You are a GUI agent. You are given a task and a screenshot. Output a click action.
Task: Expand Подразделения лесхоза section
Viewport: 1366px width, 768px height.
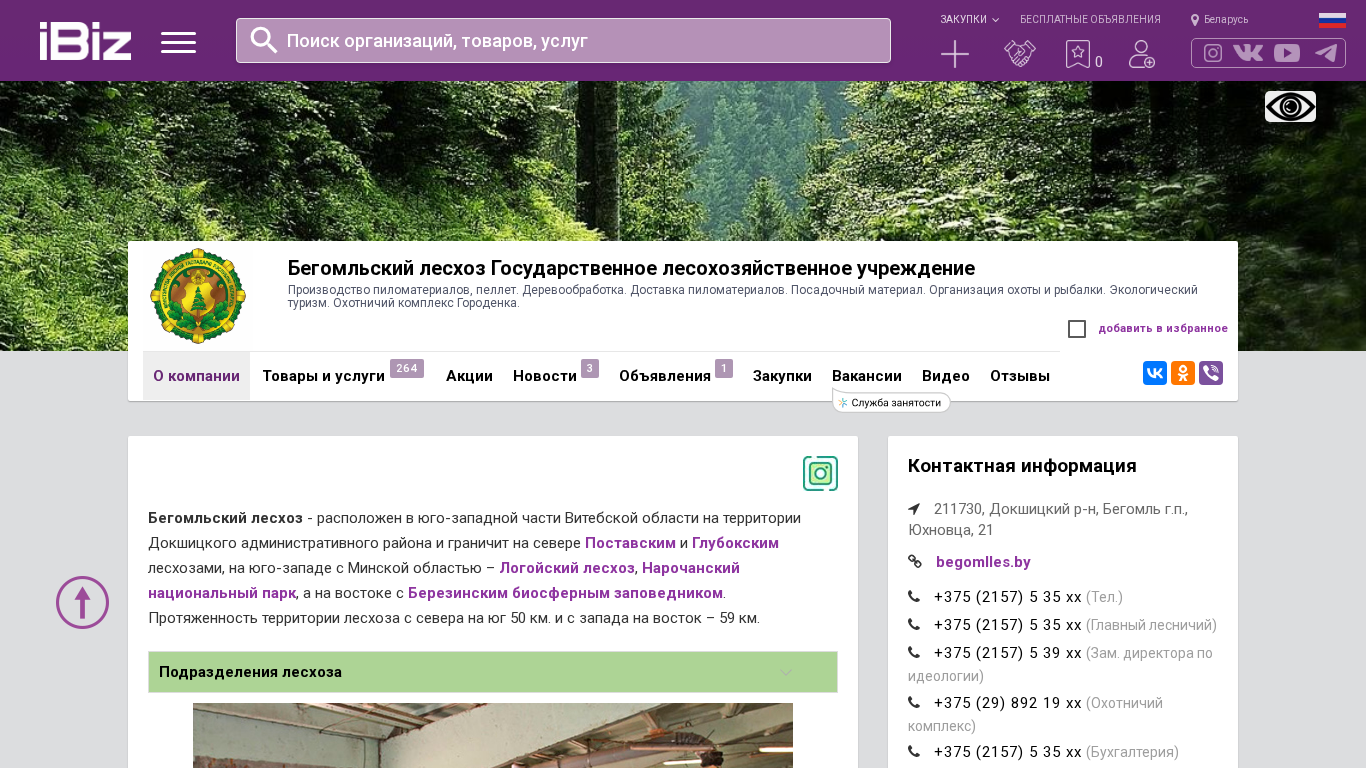click(493, 672)
